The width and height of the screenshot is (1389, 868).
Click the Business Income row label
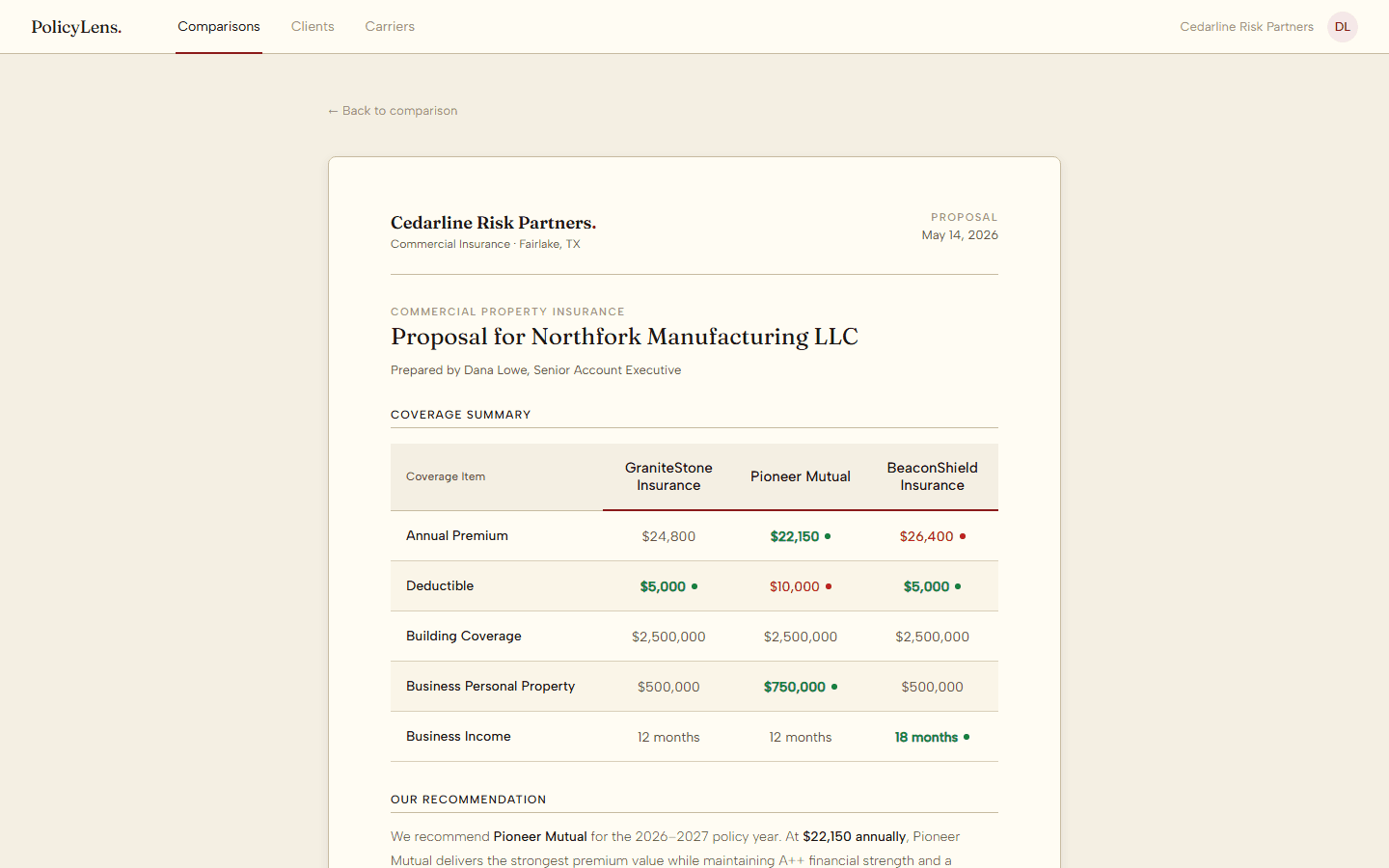(x=458, y=737)
